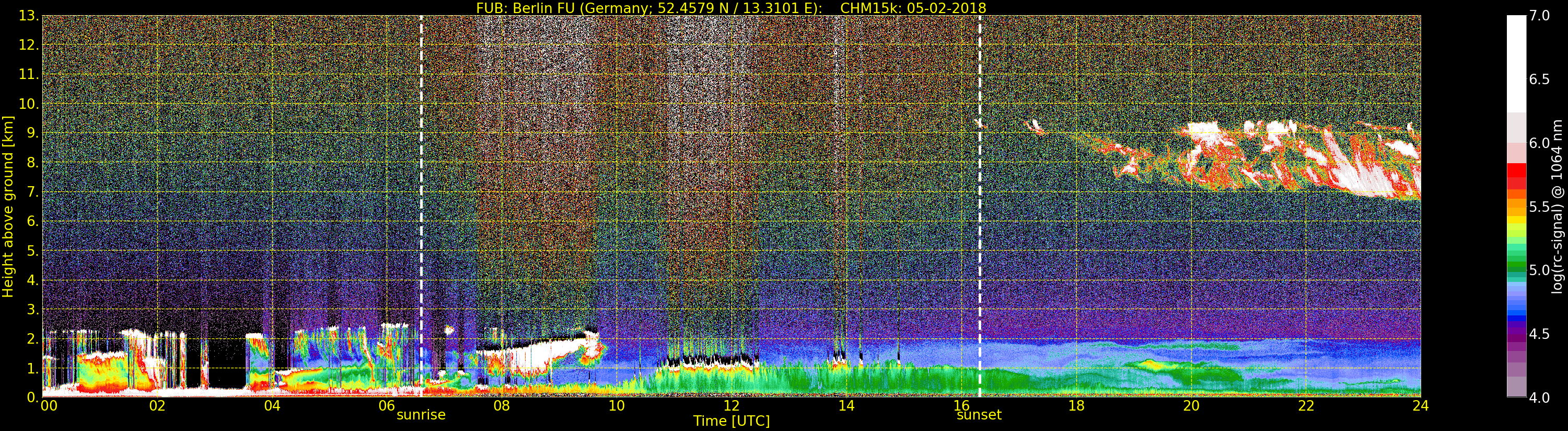Click the '5.' height axis tick label

[32, 251]
